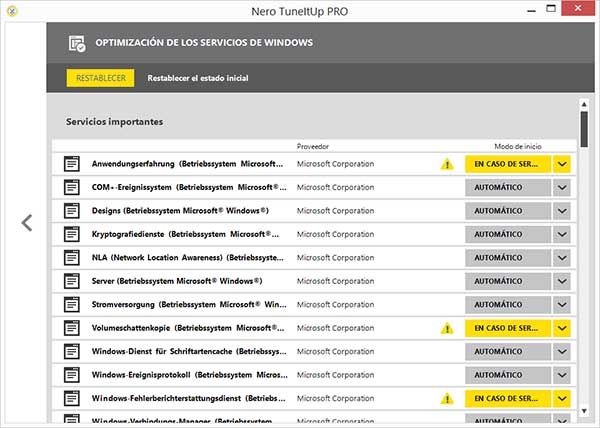Click warning icon on Windows-Fehlerberichterstattungsdienst row
This screenshot has width=600, height=428.
point(447,399)
